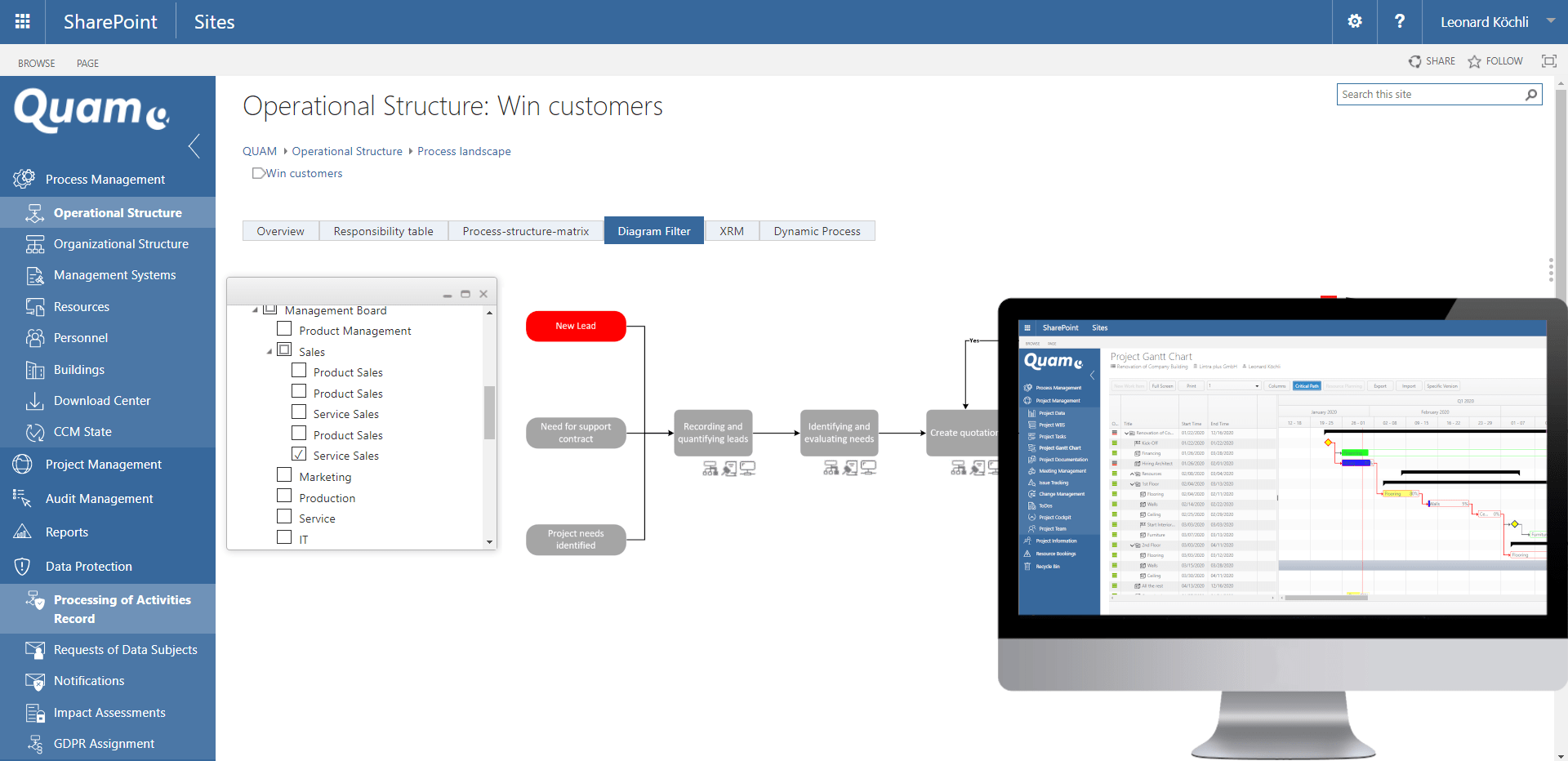Click the Resources icon in sidebar

[x=34, y=307]
